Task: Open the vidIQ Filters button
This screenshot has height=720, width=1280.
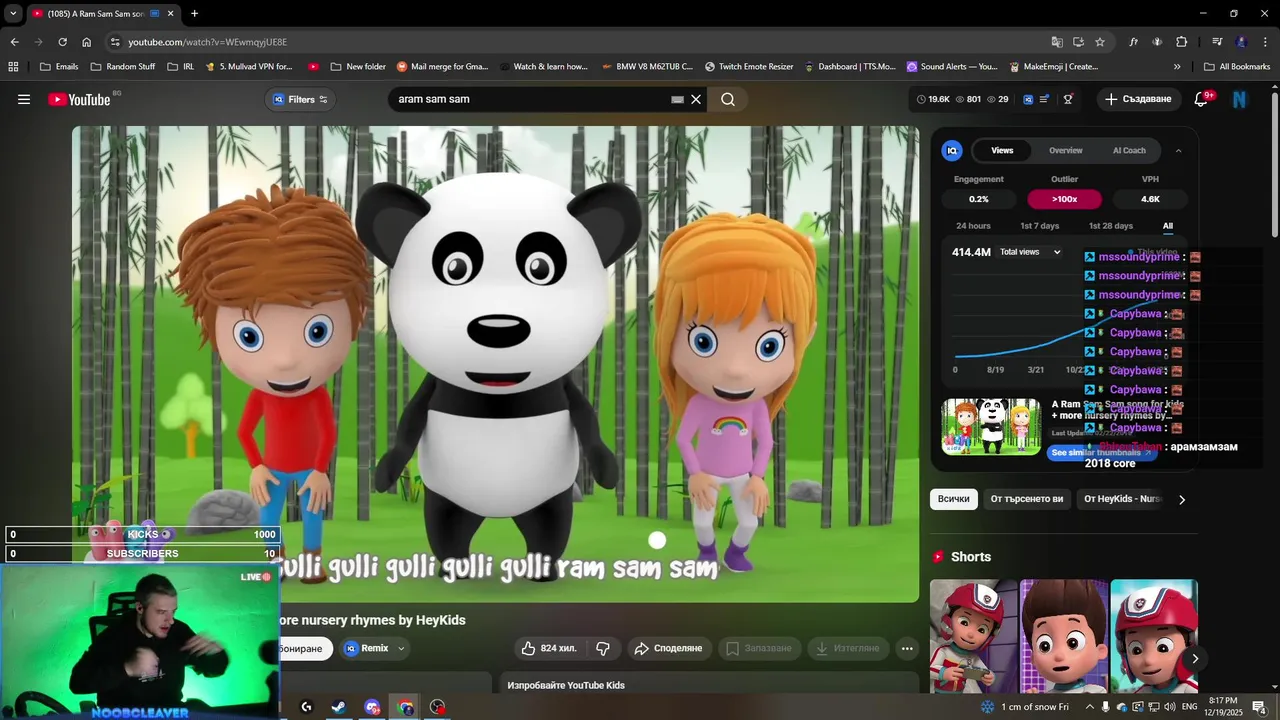Action: point(300,99)
